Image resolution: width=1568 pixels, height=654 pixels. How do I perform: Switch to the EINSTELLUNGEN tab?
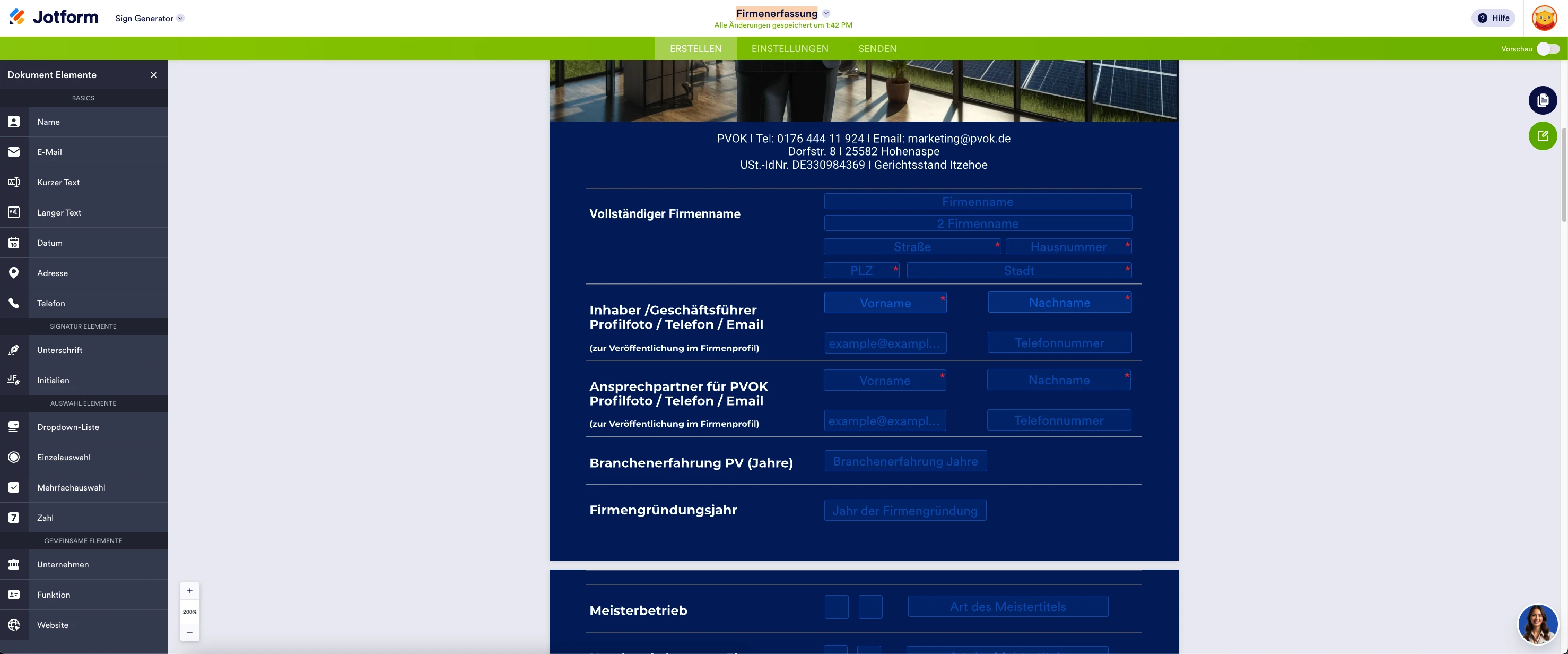point(789,48)
